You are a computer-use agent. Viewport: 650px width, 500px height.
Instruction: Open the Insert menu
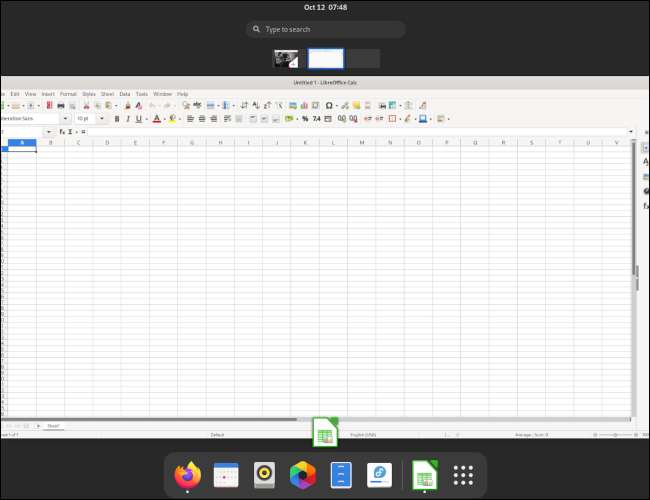click(x=48, y=94)
